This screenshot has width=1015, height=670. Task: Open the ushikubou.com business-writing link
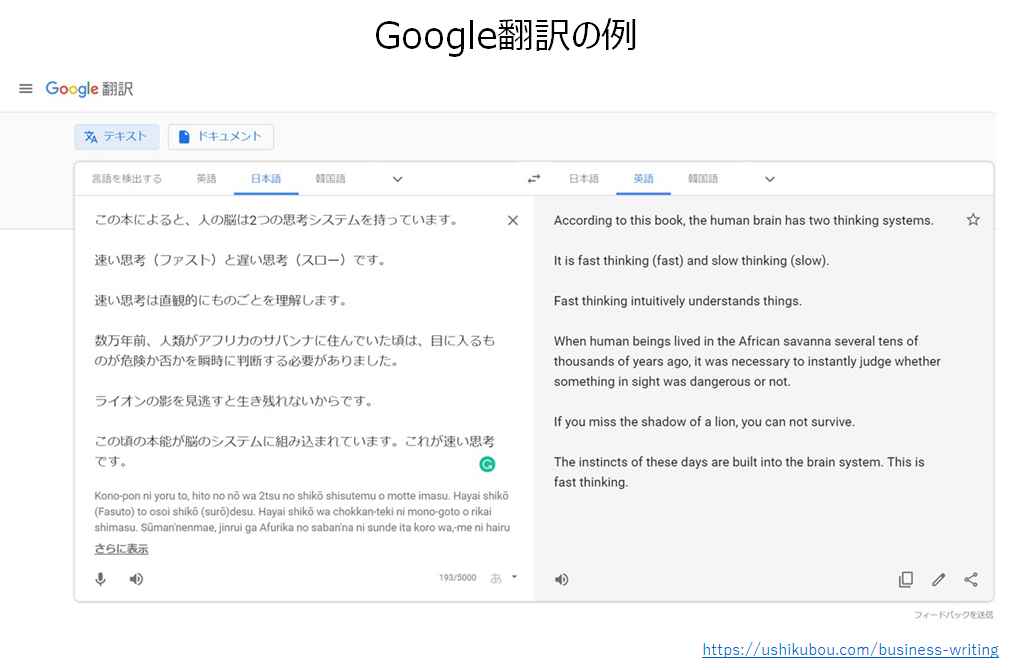click(850, 650)
